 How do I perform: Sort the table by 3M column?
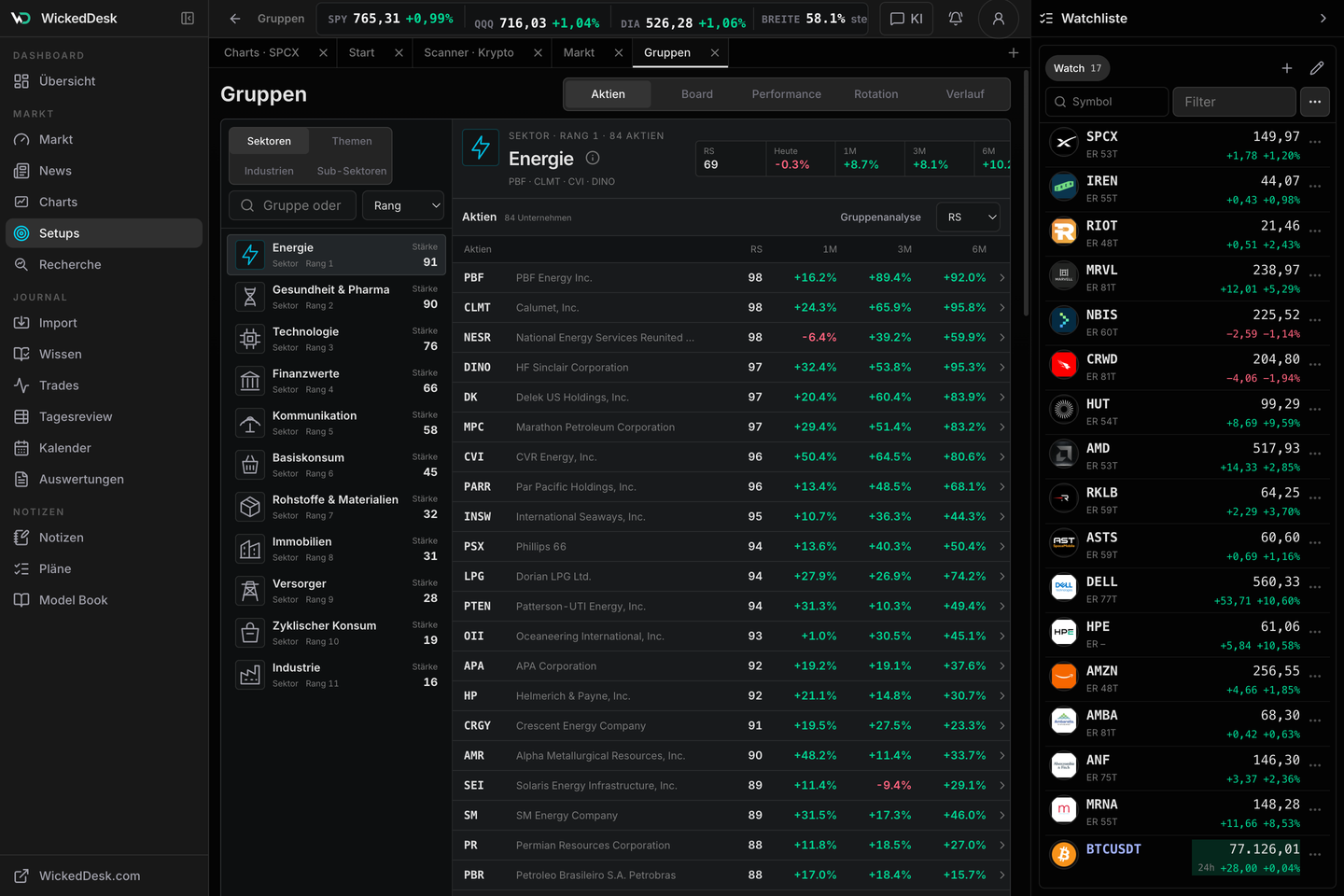[904, 249]
